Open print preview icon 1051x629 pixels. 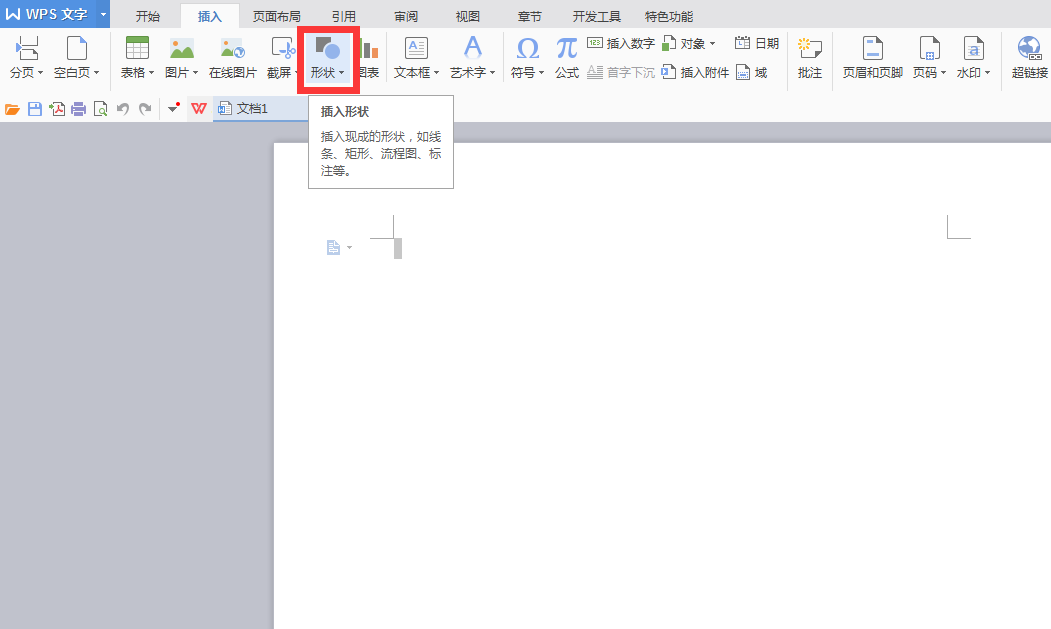point(101,109)
